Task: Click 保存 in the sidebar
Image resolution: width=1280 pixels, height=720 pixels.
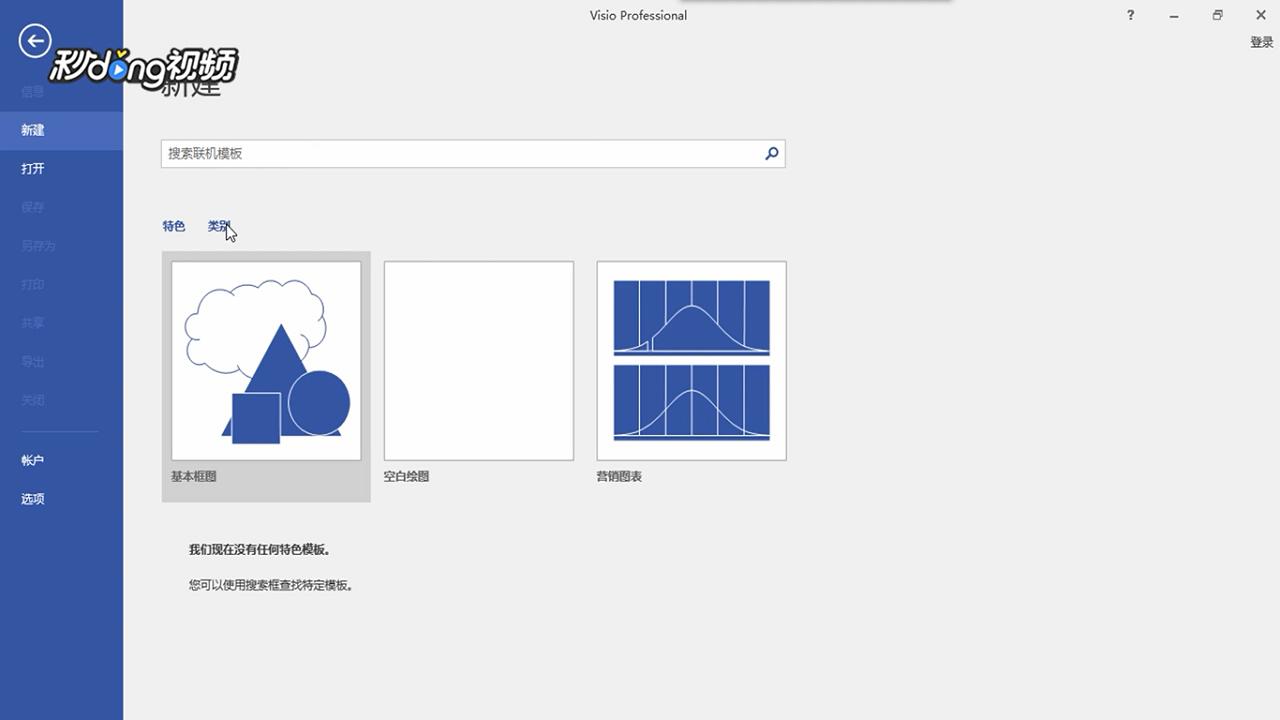Action: [x=33, y=207]
